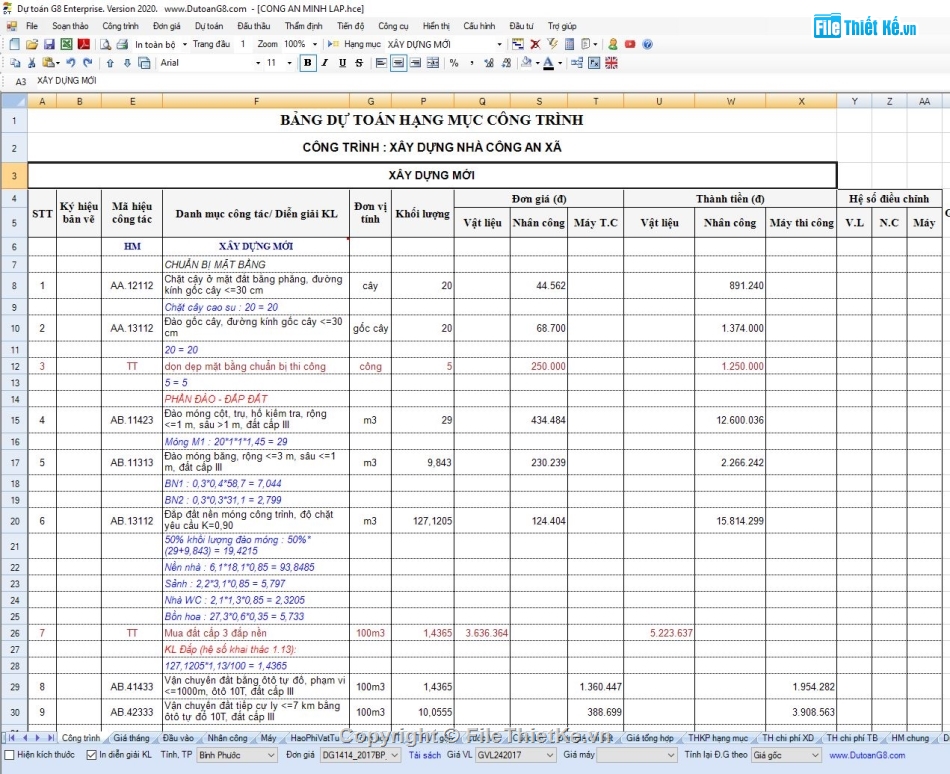Open help with the blue question icon

point(647,44)
